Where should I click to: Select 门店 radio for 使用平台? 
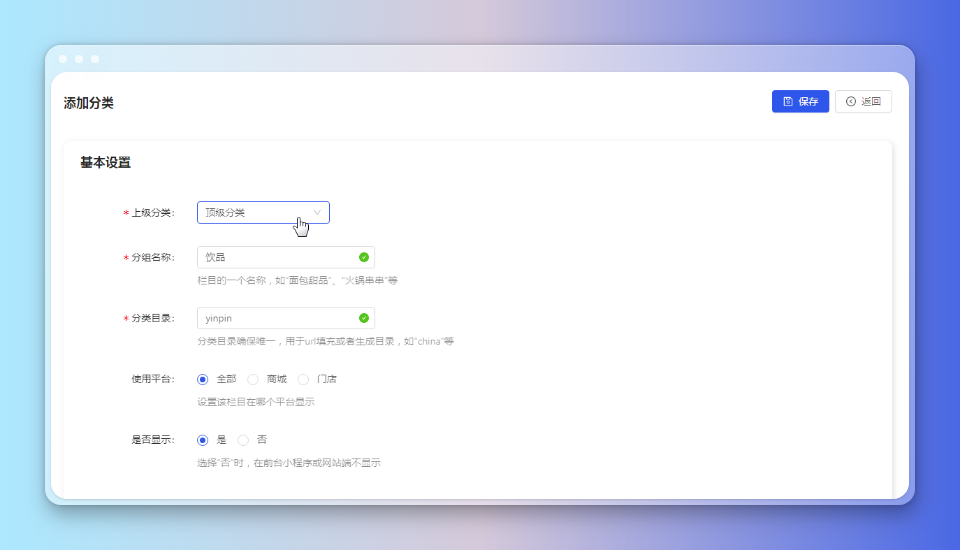[x=303, y=379]
